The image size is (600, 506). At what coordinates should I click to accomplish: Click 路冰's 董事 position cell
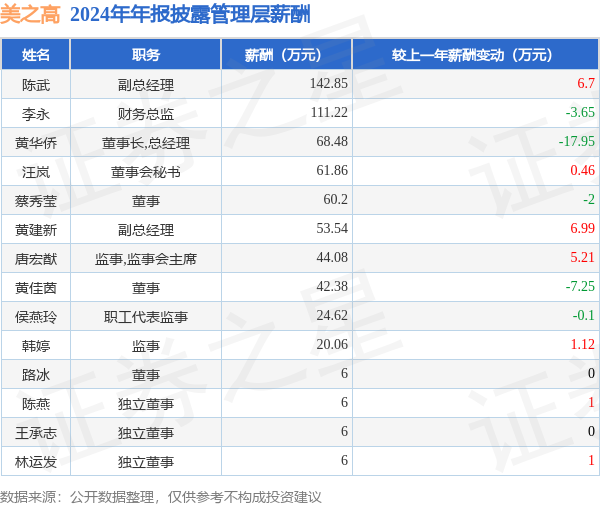(146, 375)
